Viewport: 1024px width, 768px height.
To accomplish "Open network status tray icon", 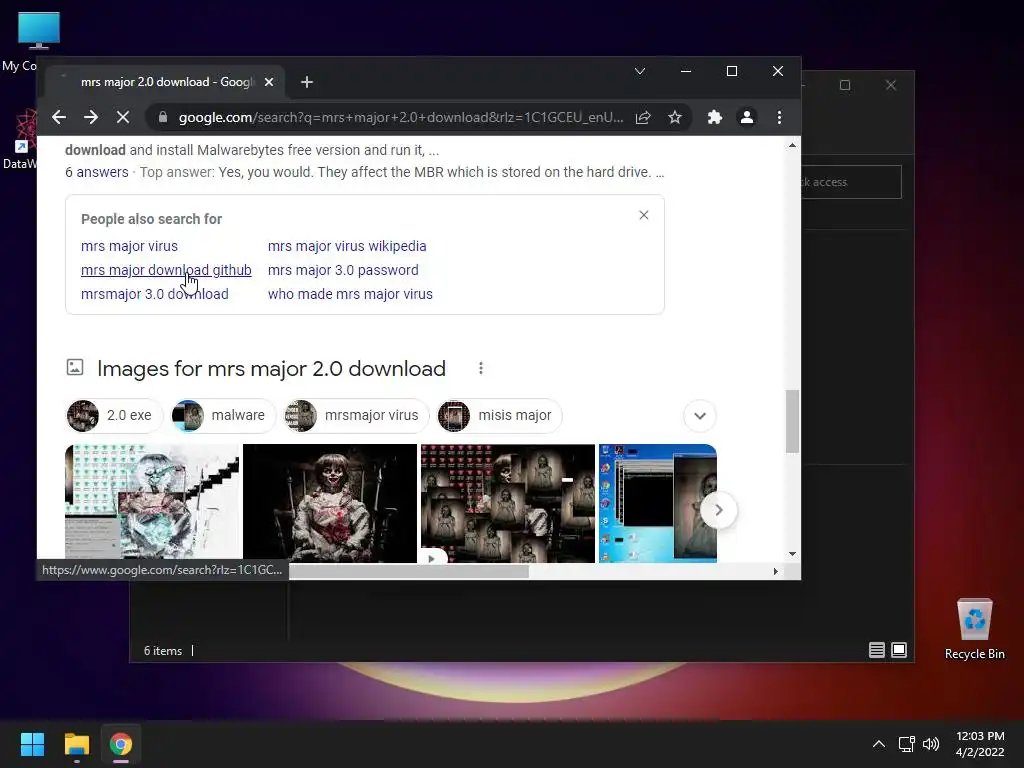I will 906,744.
